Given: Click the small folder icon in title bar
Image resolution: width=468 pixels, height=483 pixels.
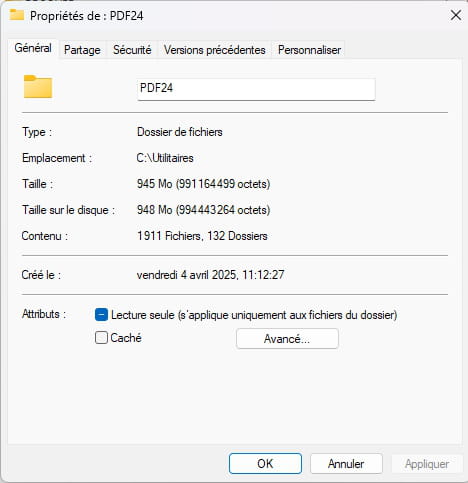Looking at the screenshot, I should coord(17,15).
